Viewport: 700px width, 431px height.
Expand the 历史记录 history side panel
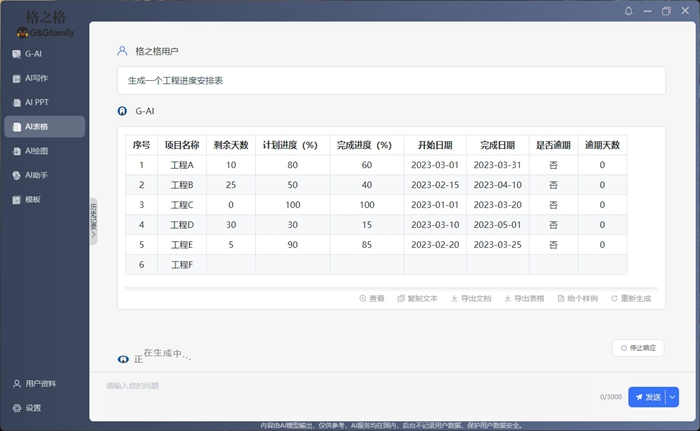pos(93,220)
